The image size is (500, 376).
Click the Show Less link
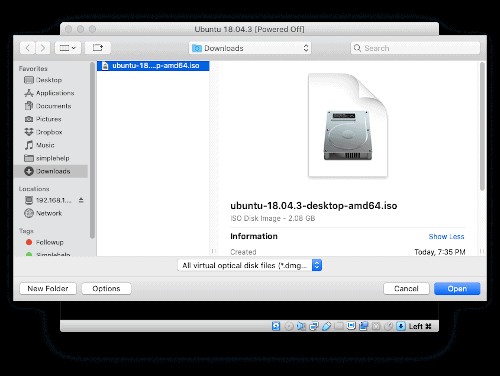pos(446,236)
